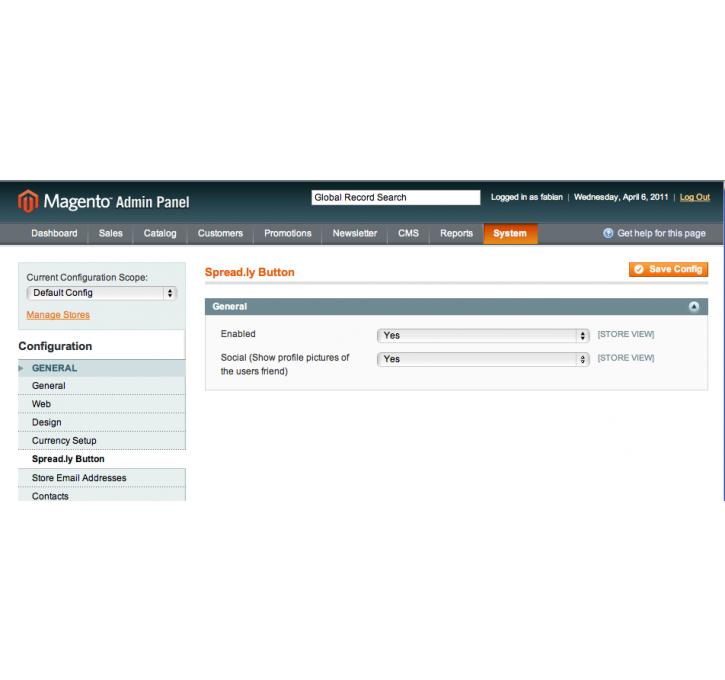Viewport: 725px width, 680px height.
Task: Click the Spread.ly Button page heading
Action: point(250,272)
